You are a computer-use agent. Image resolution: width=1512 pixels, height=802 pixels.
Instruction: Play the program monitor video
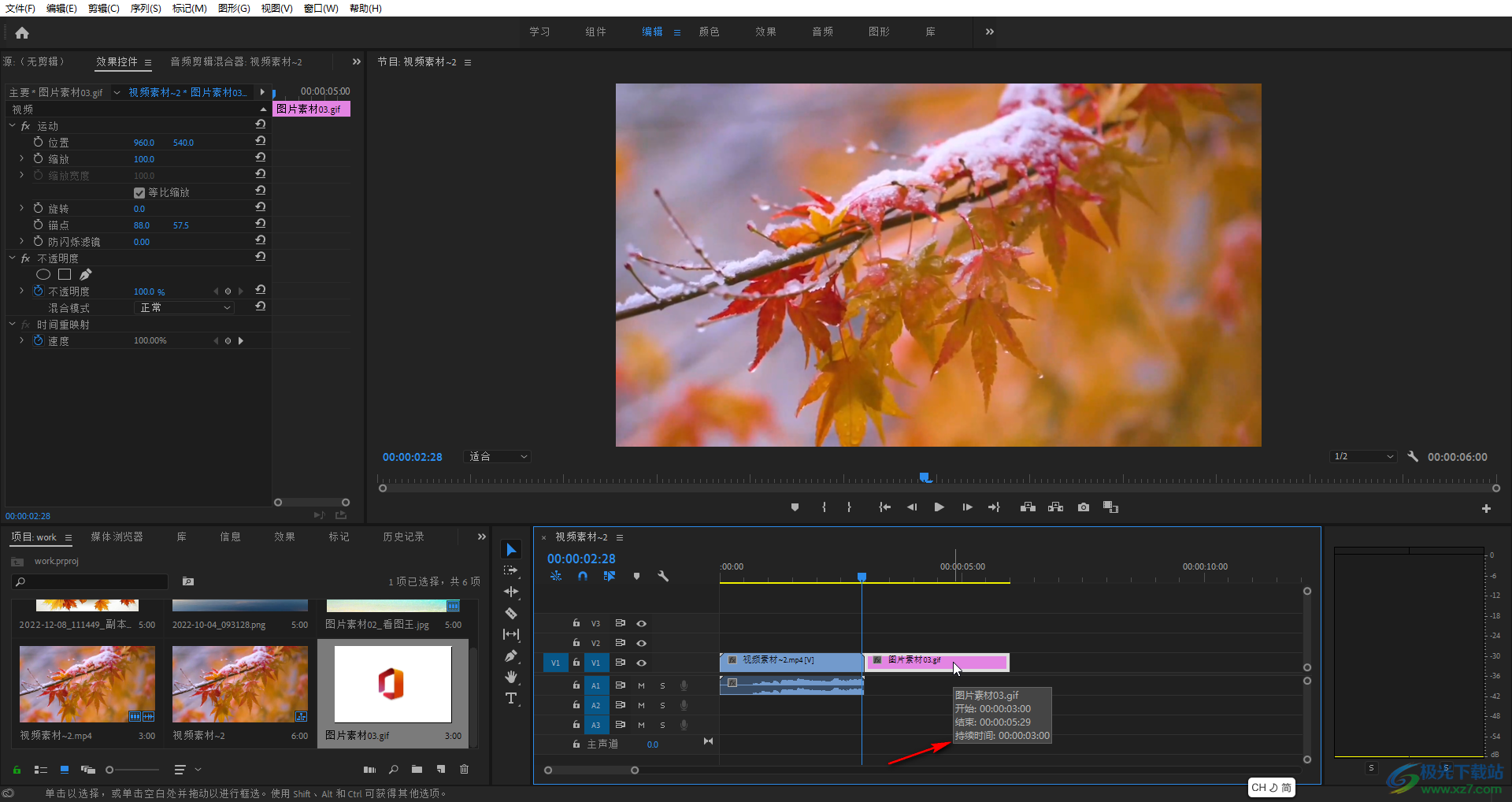[x=939, y=507]
